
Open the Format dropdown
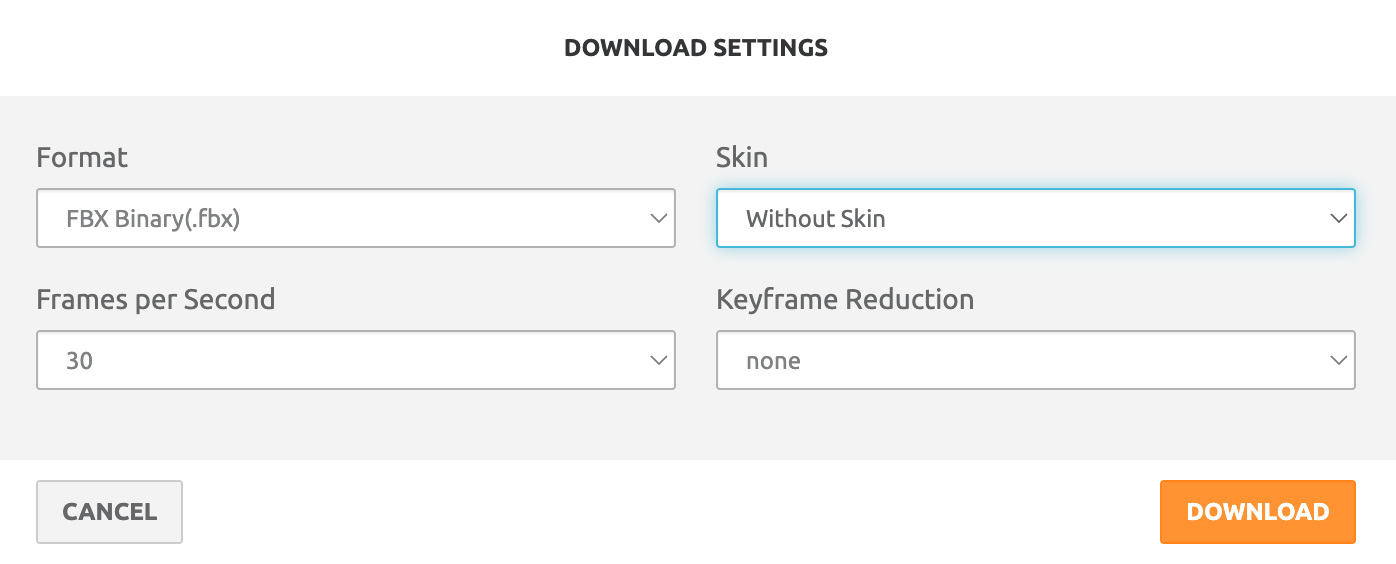tap(355, 218)
